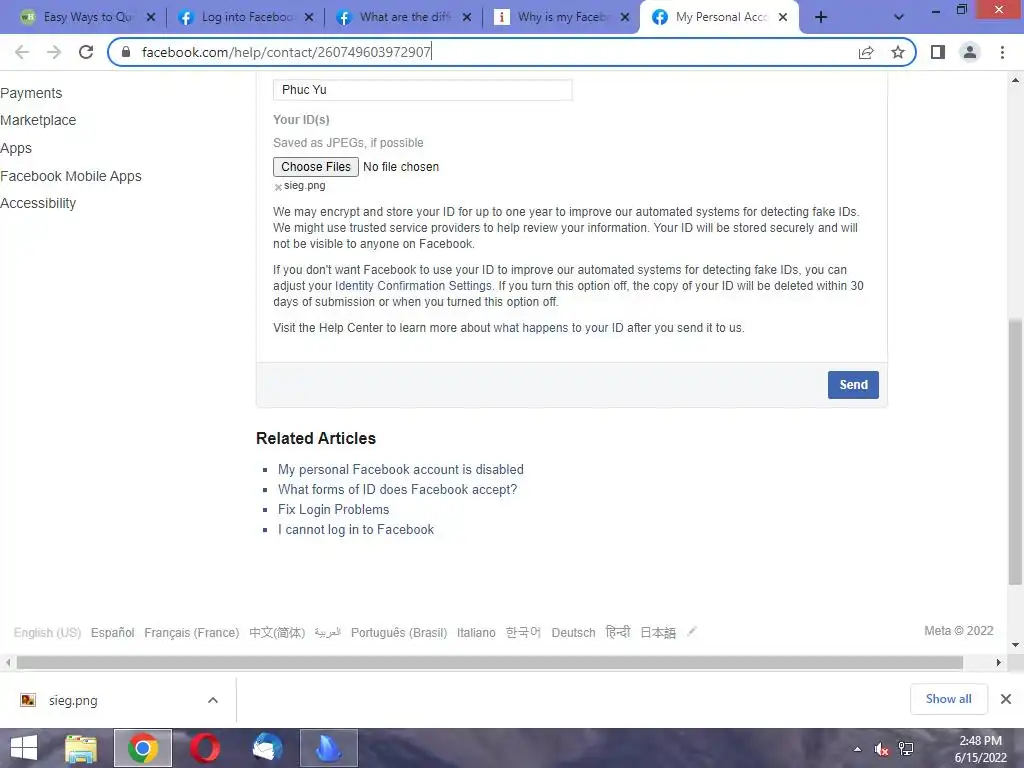Screen dimensions: 1024x768
Task: Switch language to Español
Action: pyautogui.click(x=112, y=633)
